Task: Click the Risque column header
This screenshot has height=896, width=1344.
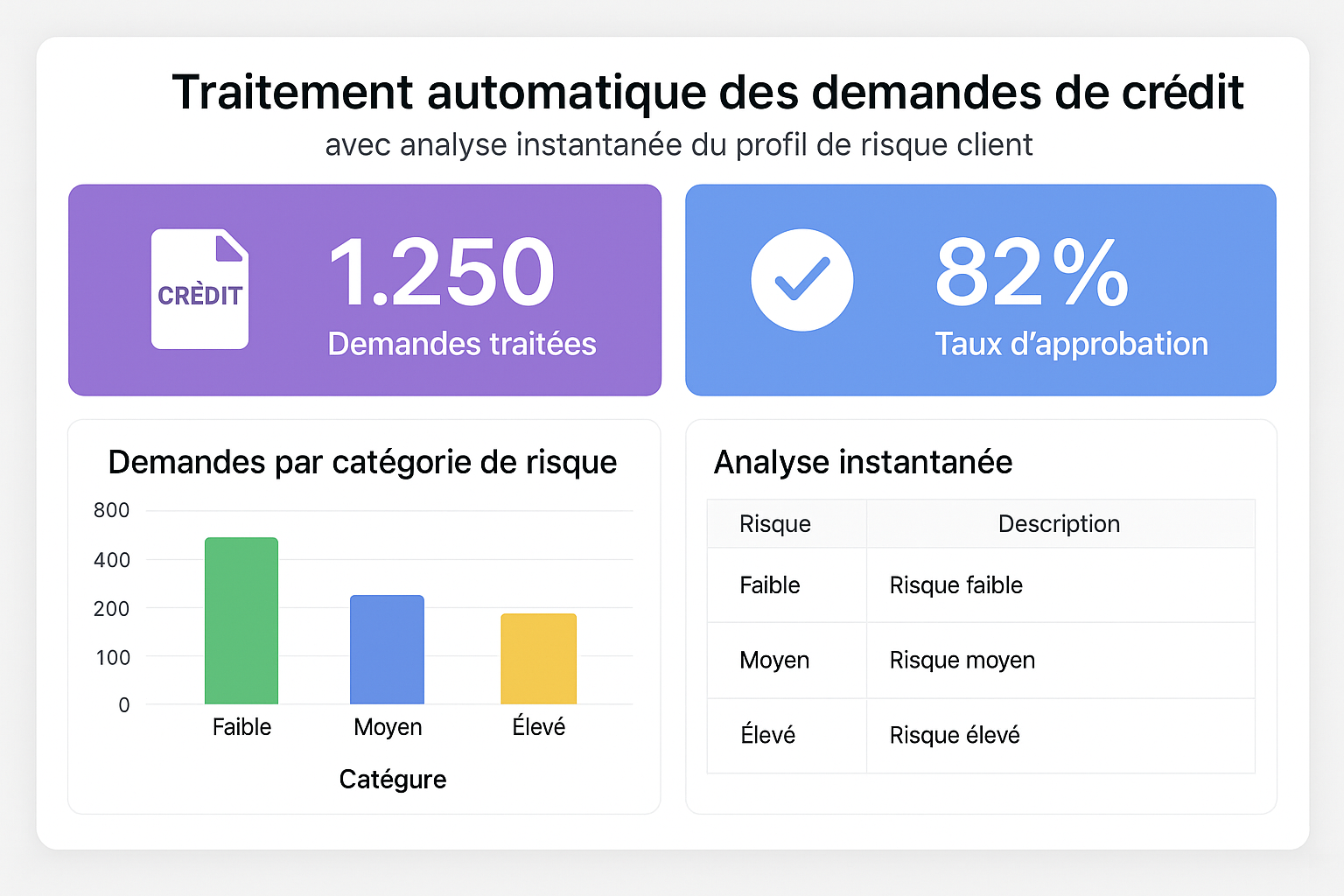Action: [775, 524]
